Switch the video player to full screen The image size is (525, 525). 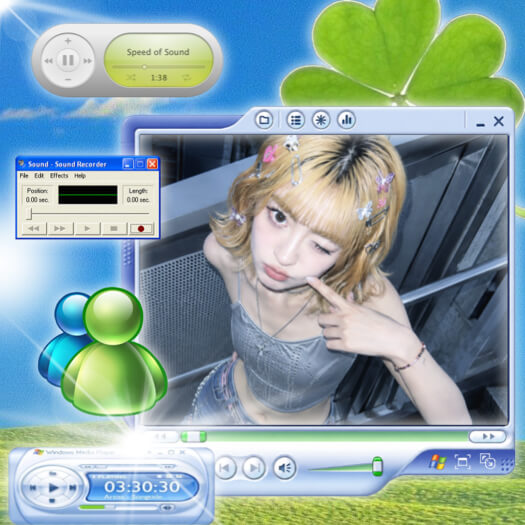tap(462, 462)
